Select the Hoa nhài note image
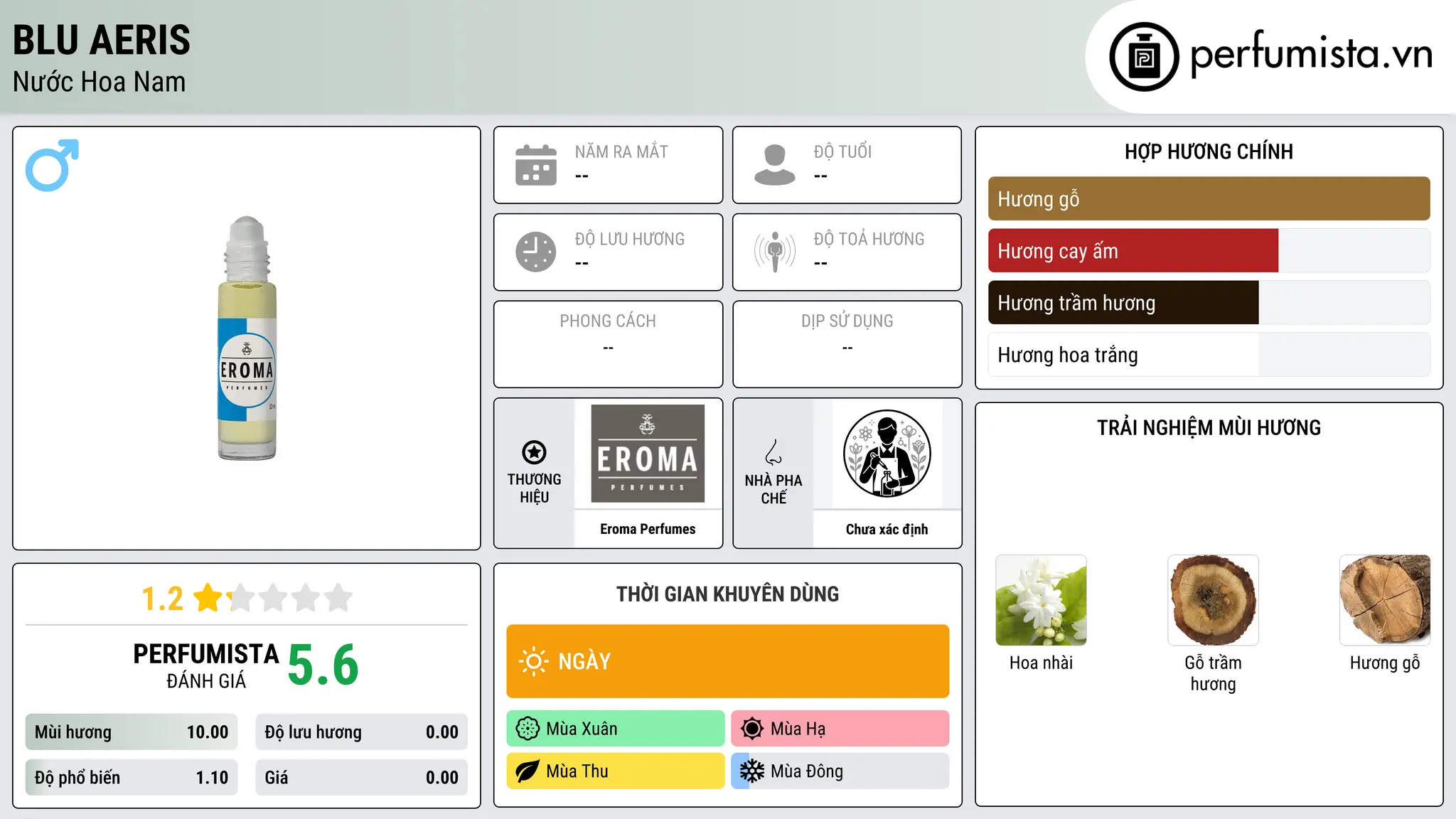The image size is (1456, 819). (x=1041, y=600)
